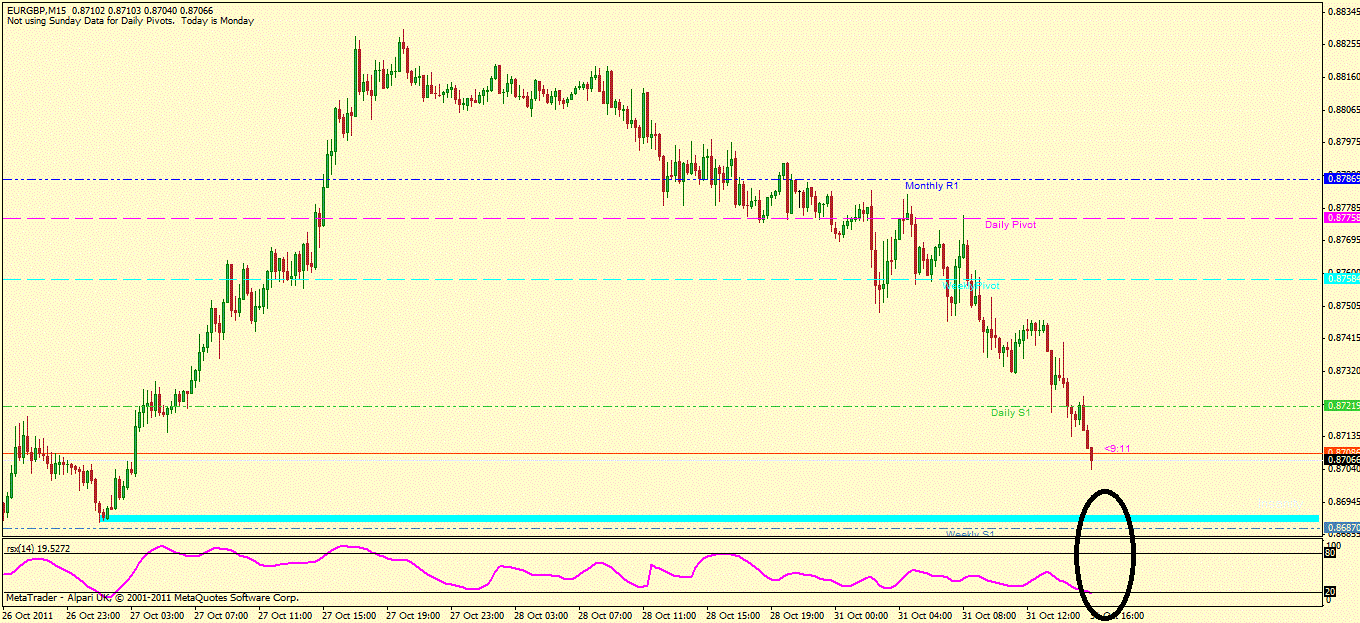Select the Monthly R1 label
Image resolution: width=1360 pixels, height=623 pixels.
(x=932, y=186)
